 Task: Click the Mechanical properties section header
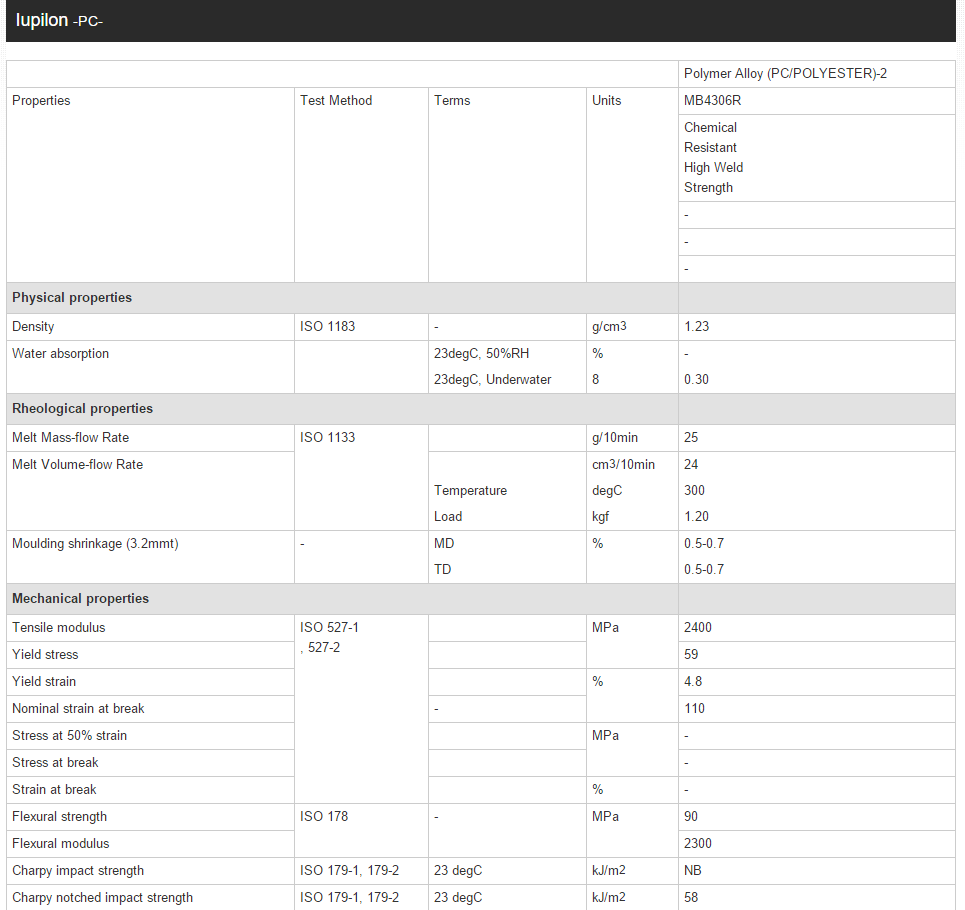pyautogui.click(x=80, y=598)
